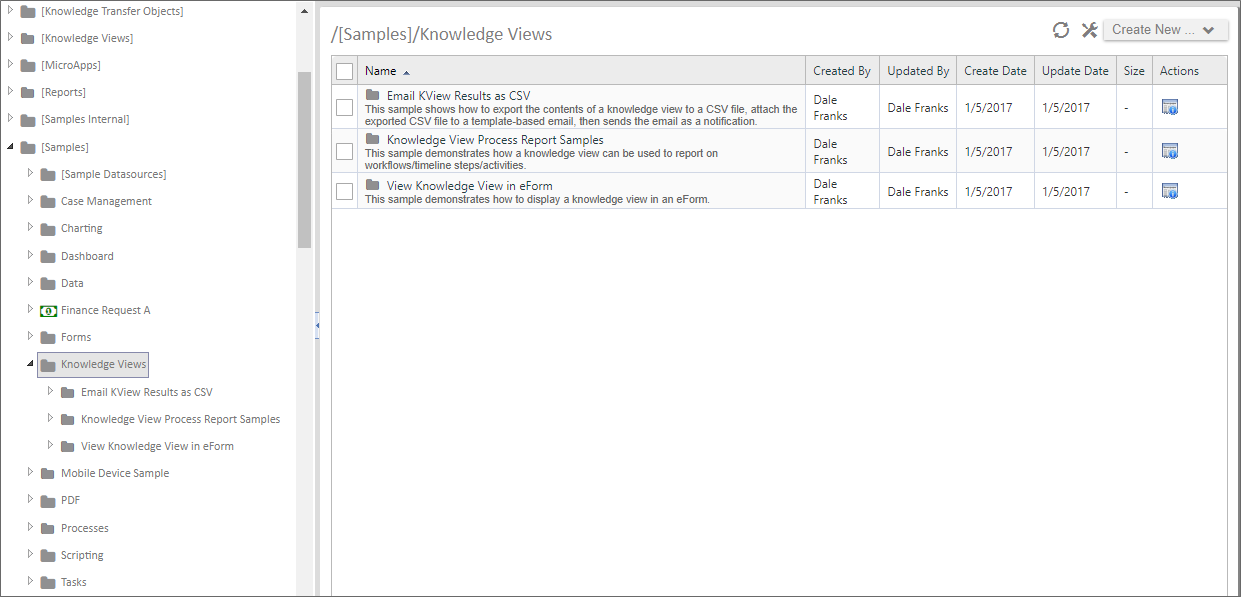Expand the Forms tree node

pos(30,336)
